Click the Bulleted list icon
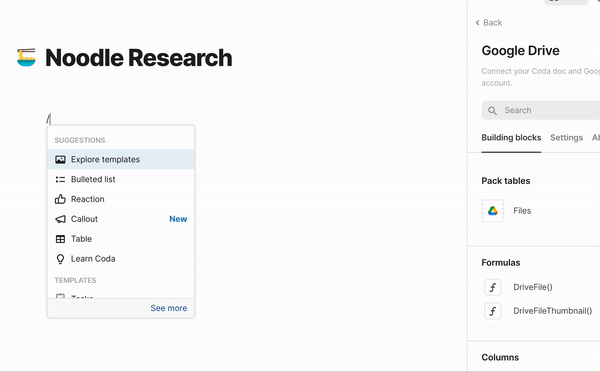Viewport: 600px width, 372px height. [60, 179]
